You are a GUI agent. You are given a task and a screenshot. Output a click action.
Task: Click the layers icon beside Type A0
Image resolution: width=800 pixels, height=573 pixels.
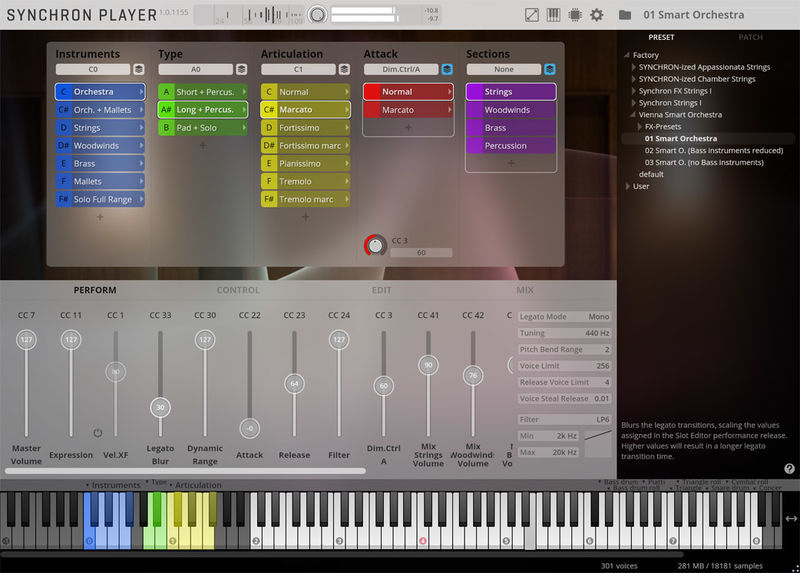(x=242, y=69)
